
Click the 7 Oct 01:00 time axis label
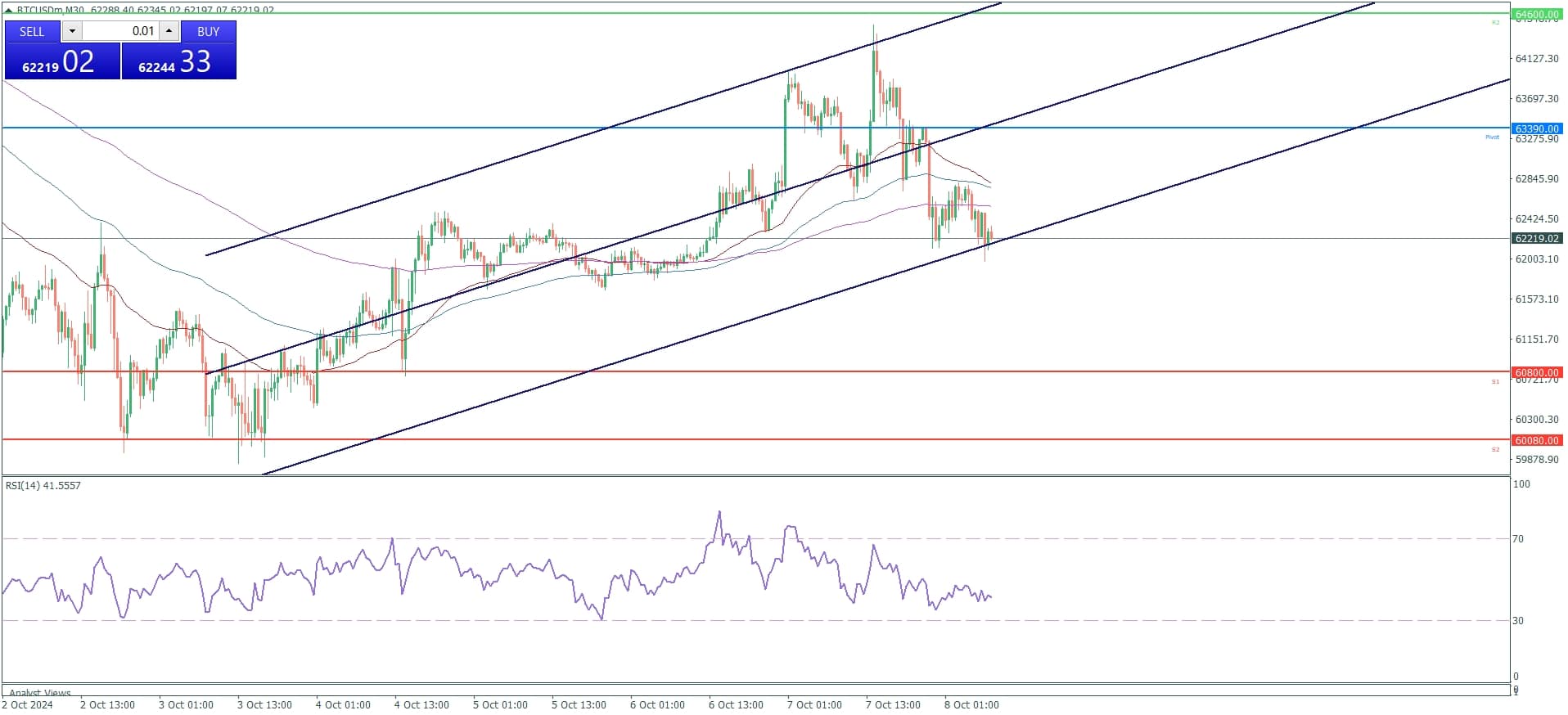coord(814,704)
